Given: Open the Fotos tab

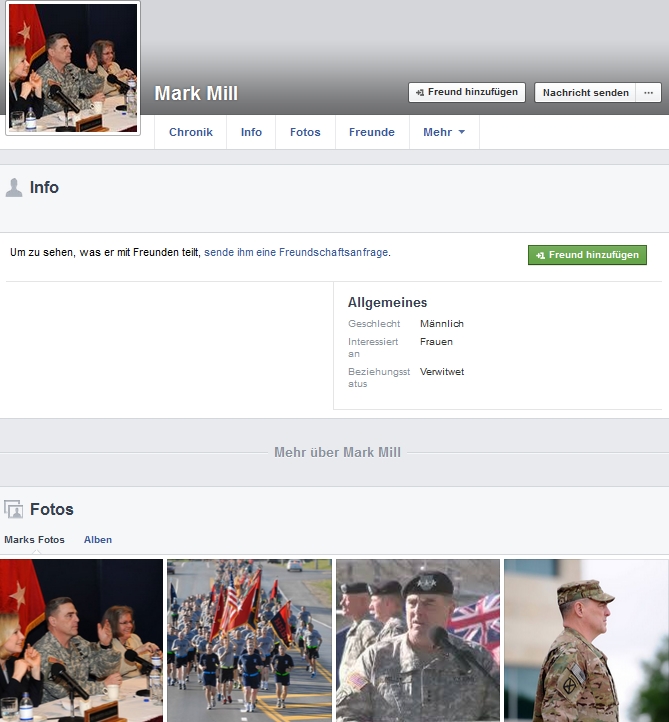Looking at the screenshot, I should (x=305, y=132).
